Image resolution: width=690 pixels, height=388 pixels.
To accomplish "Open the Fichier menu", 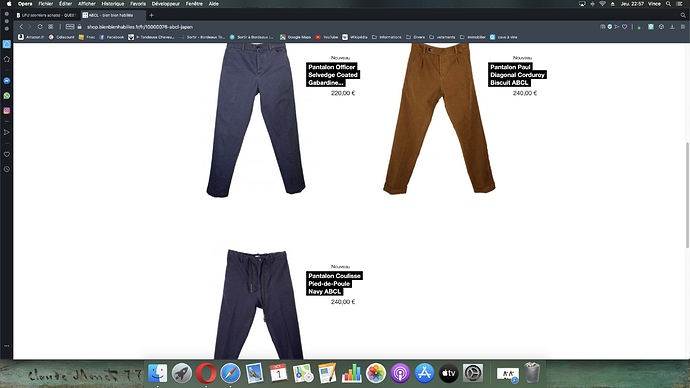I will click(x=45, y=4).
